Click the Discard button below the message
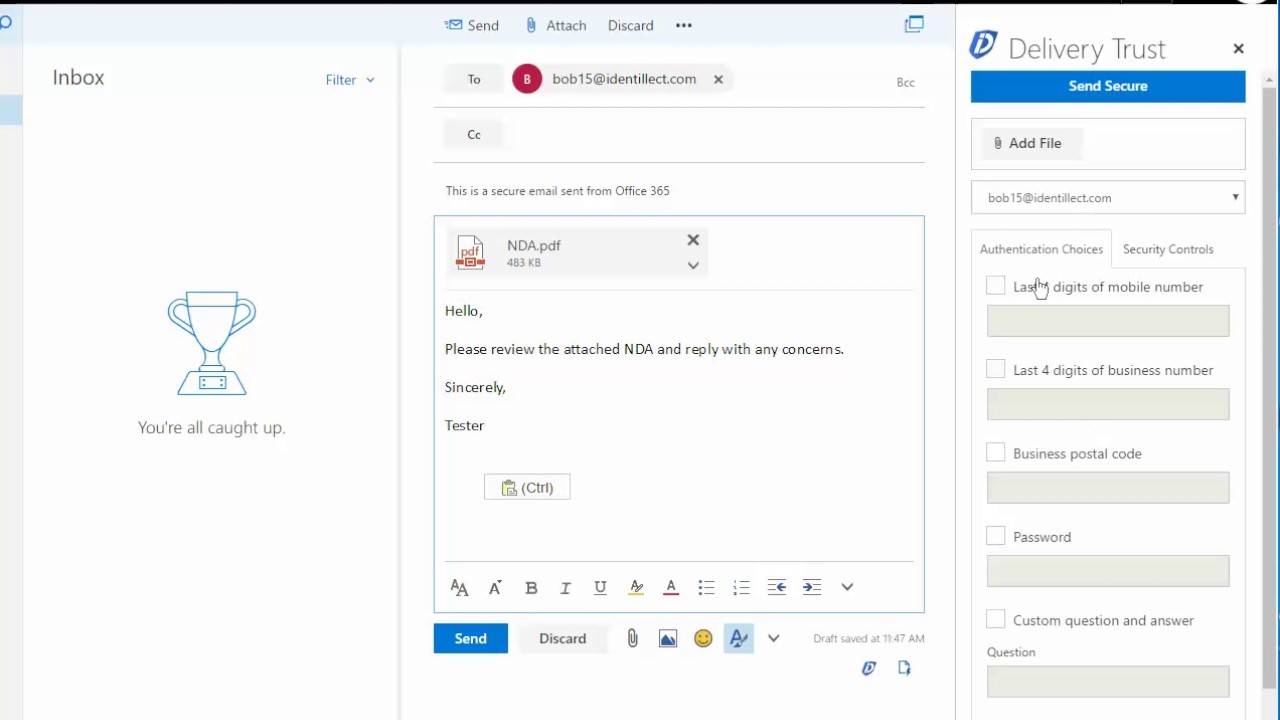The height and width of the screenshot is (720, 1280). (x=563, y=638)
